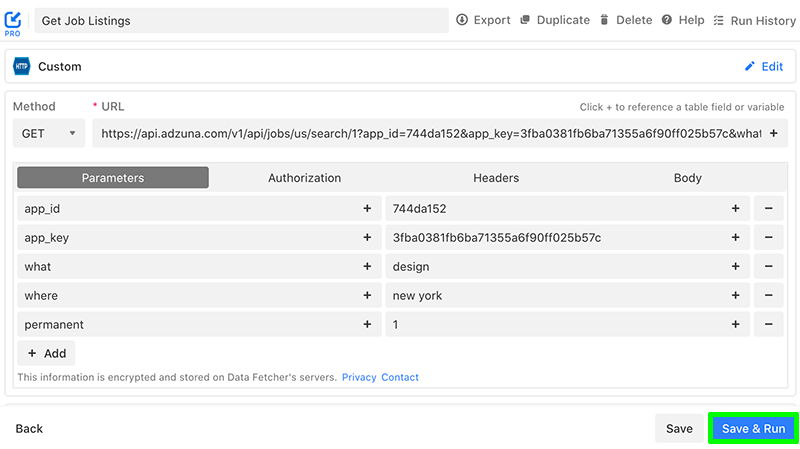Click the Data Fetcher PRO logo

[12, 23]
